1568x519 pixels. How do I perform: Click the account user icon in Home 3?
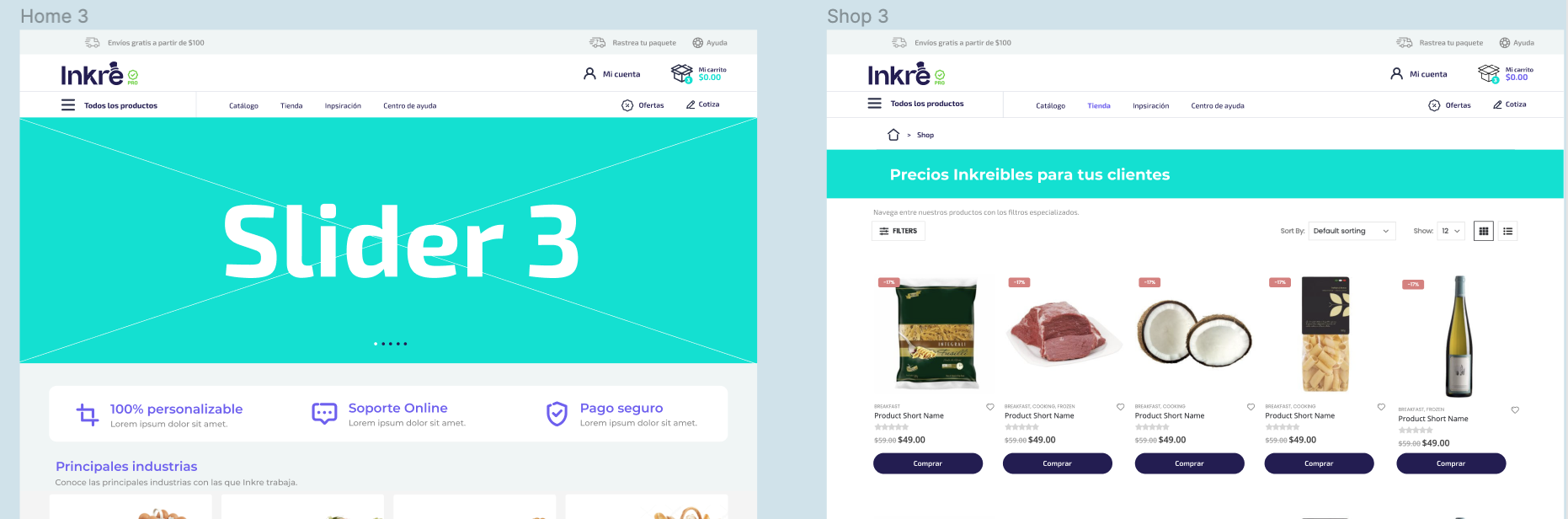[x=589, y=74]
